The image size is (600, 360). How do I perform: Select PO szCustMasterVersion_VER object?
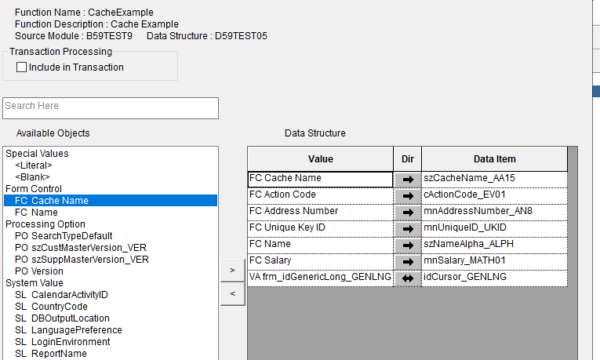coord(81,248)
